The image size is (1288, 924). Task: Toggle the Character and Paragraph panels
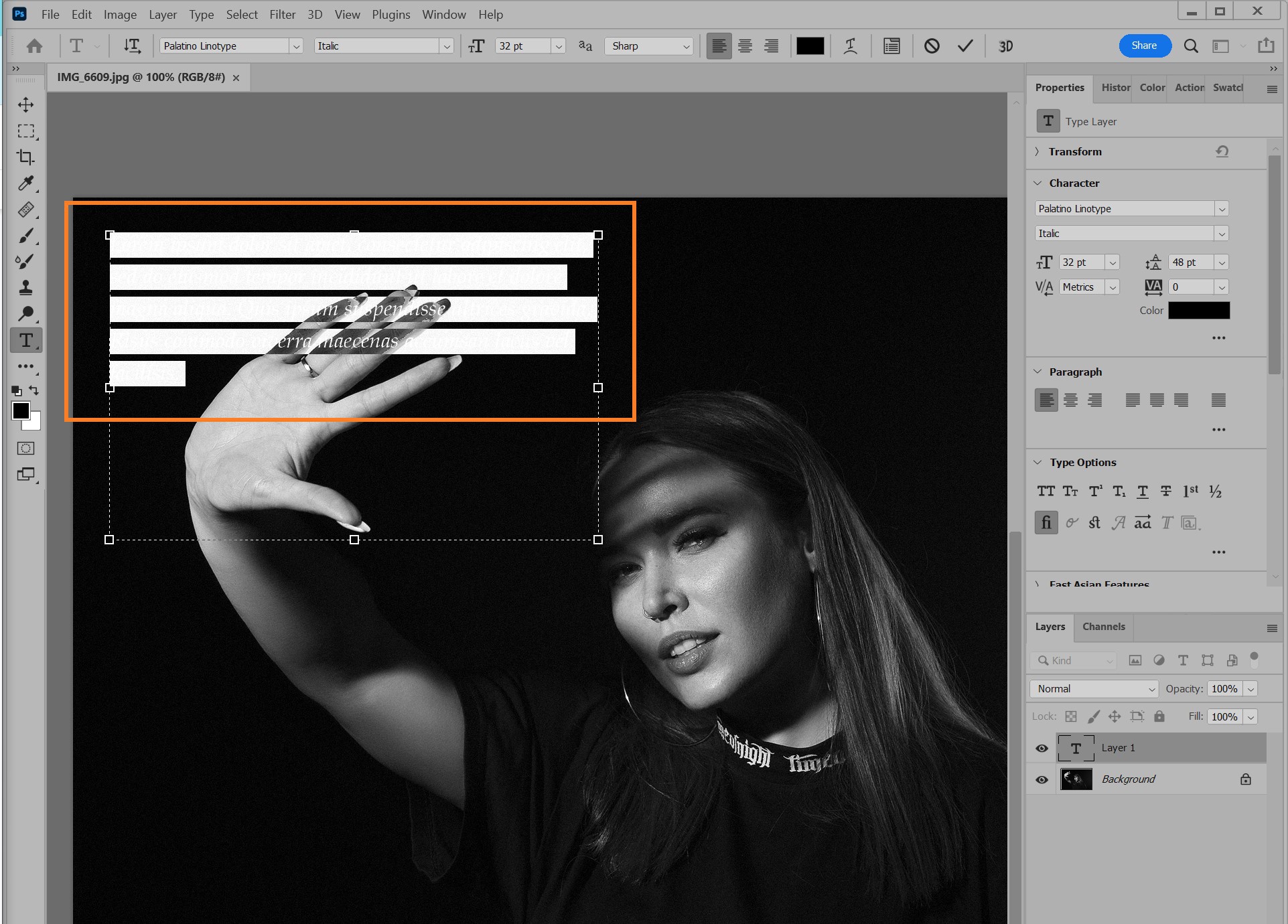[x=891, y=46]
